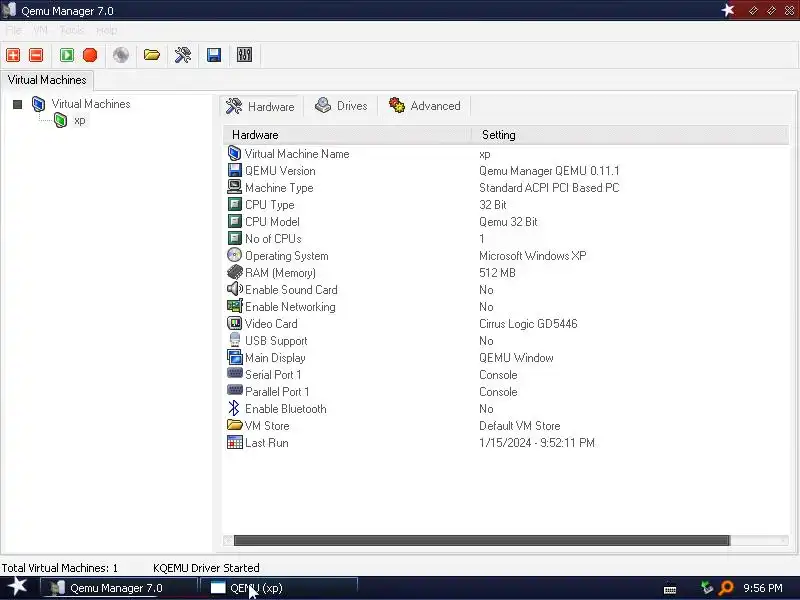Switch to the Hardware tab
800x600 pixels.
pyautogui.click(x=260, y=106)
